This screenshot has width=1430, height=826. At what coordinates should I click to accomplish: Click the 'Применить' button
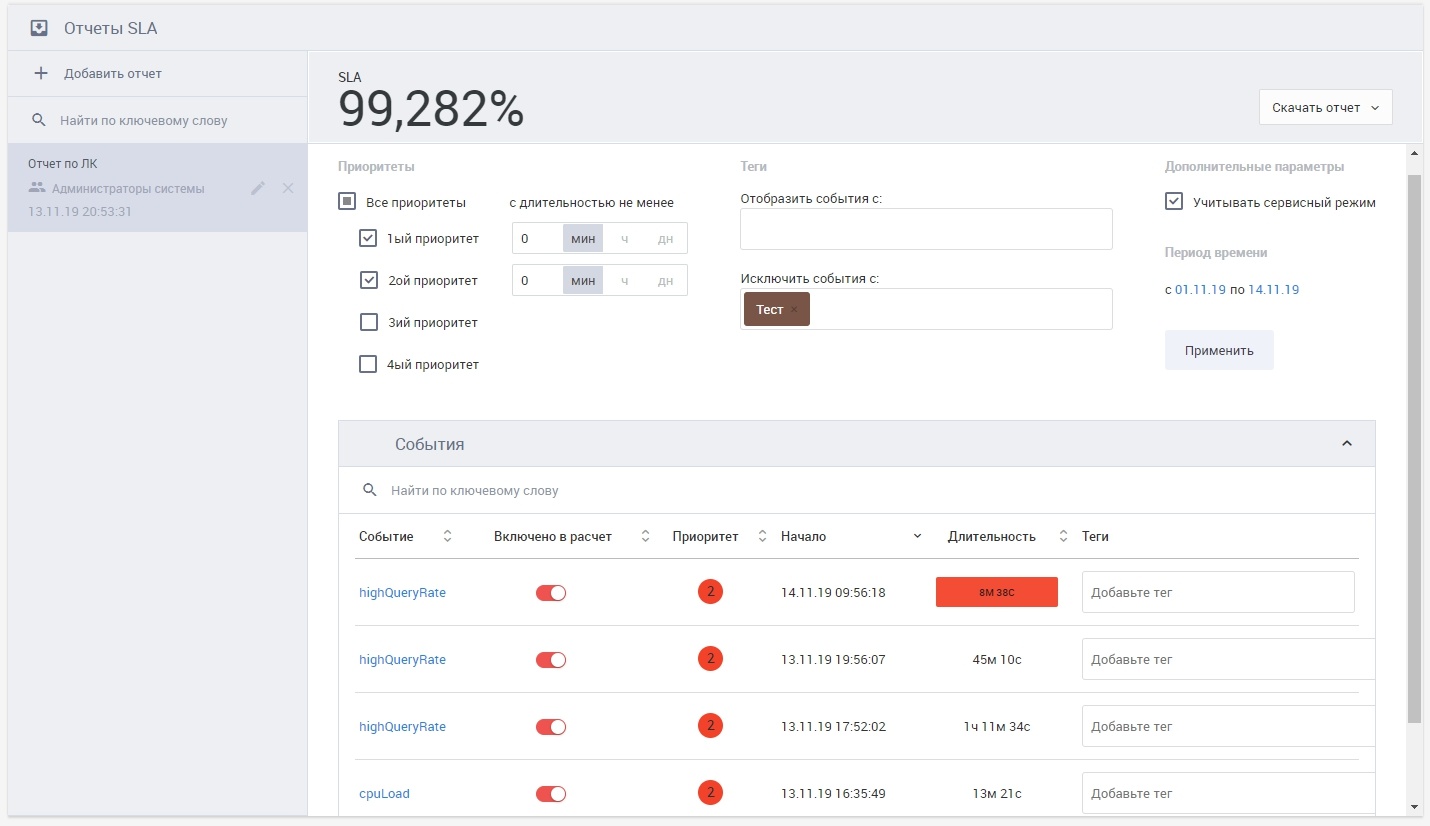point(1219,350)
